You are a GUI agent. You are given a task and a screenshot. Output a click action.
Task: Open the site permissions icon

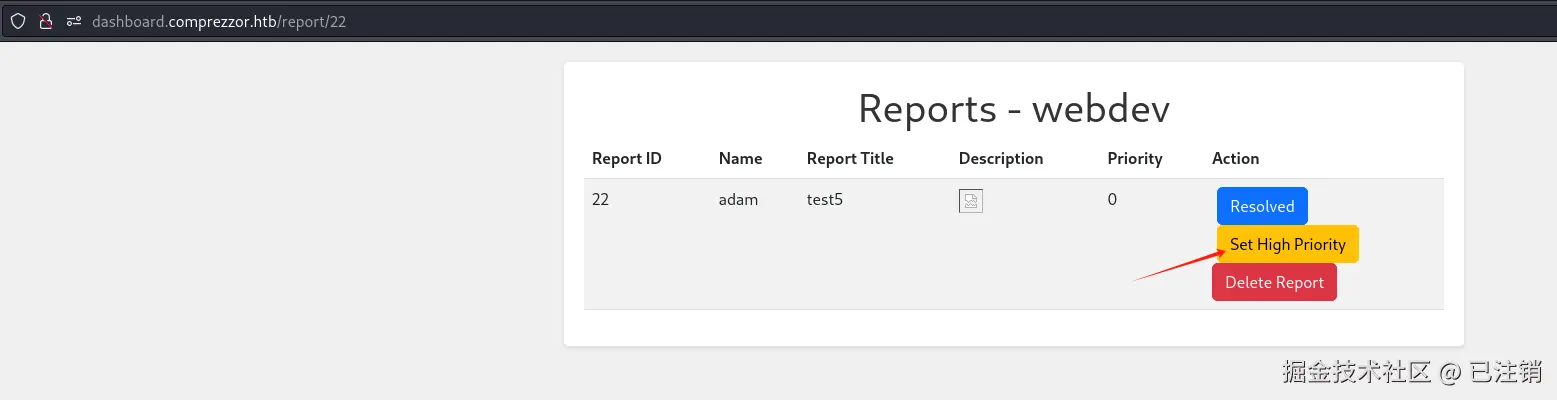point(73,21)
